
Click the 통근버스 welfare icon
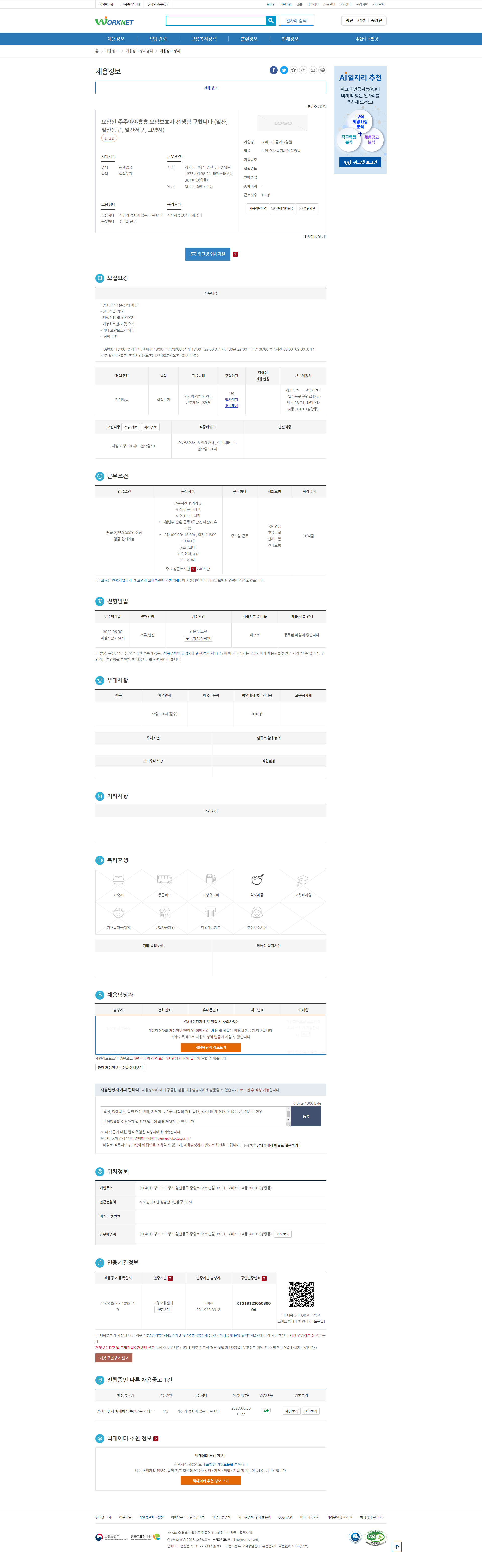164,880
